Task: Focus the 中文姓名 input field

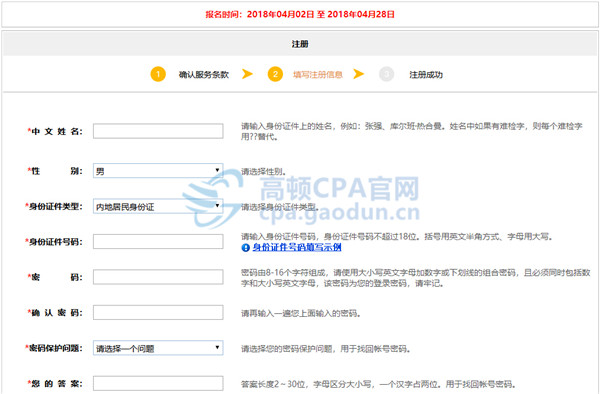Action: (x=158, y=131)
